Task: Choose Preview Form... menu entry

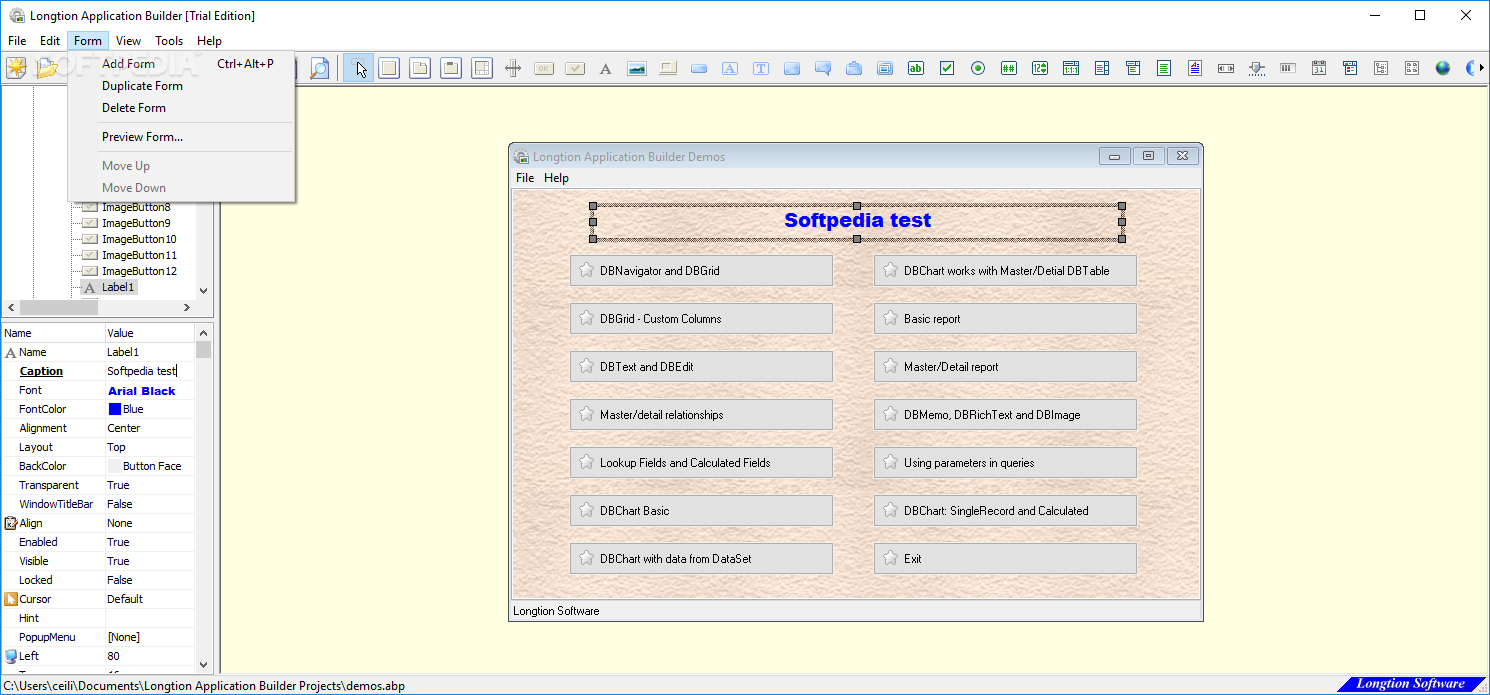Action: [x=181, y=137]
